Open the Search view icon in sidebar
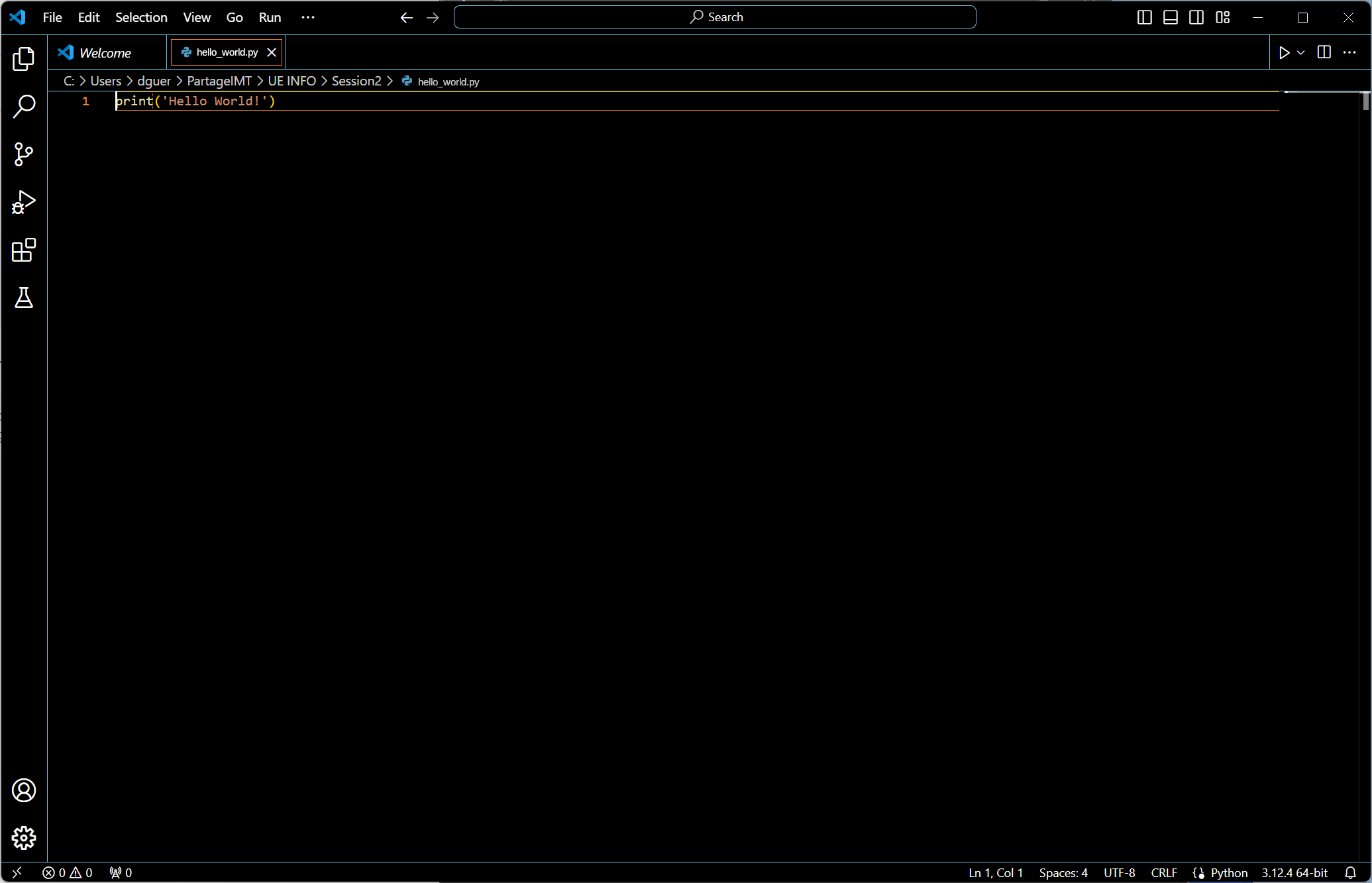 coord(24,106)
